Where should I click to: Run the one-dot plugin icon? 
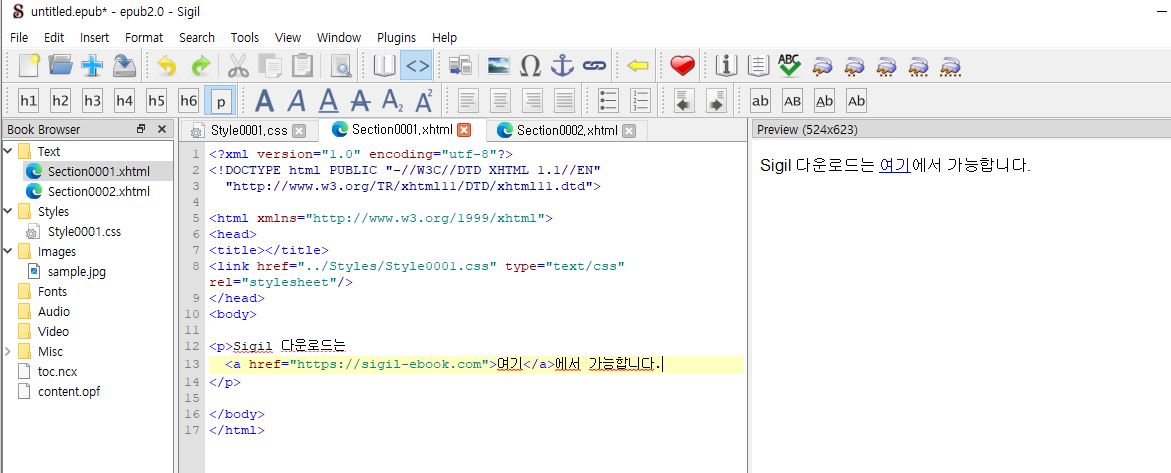822,67
